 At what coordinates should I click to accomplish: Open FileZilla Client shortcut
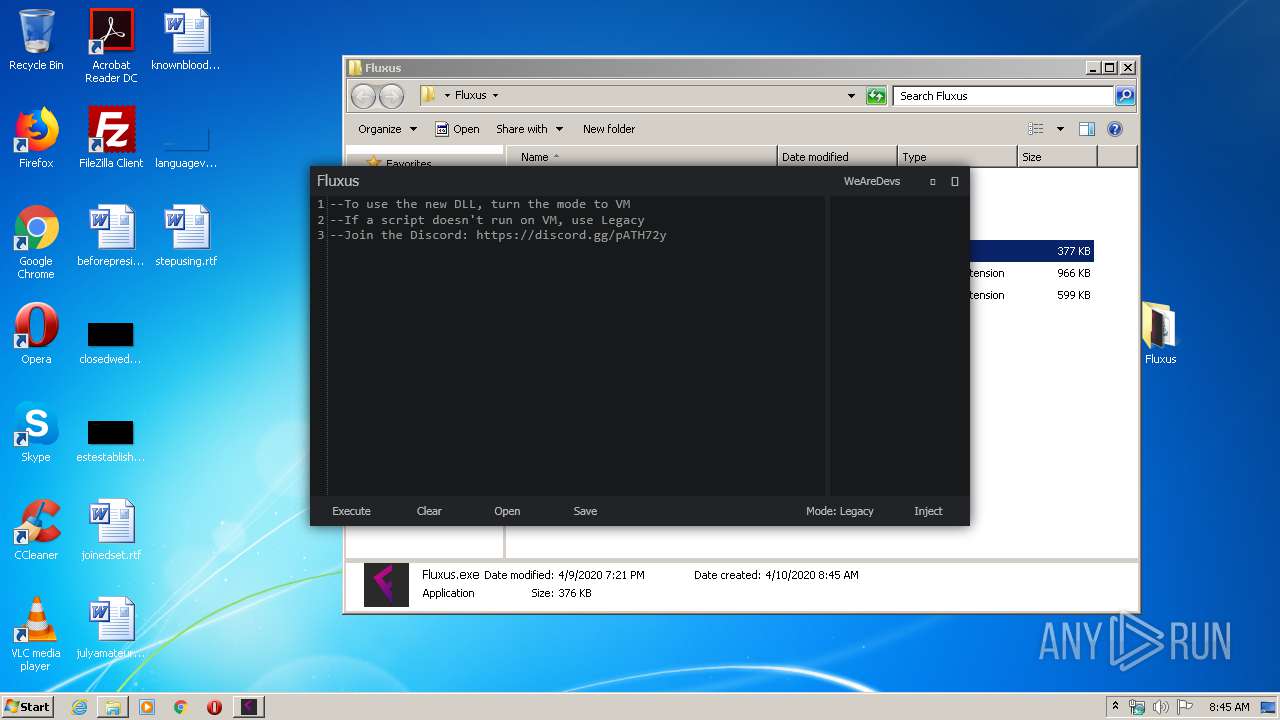111,138
